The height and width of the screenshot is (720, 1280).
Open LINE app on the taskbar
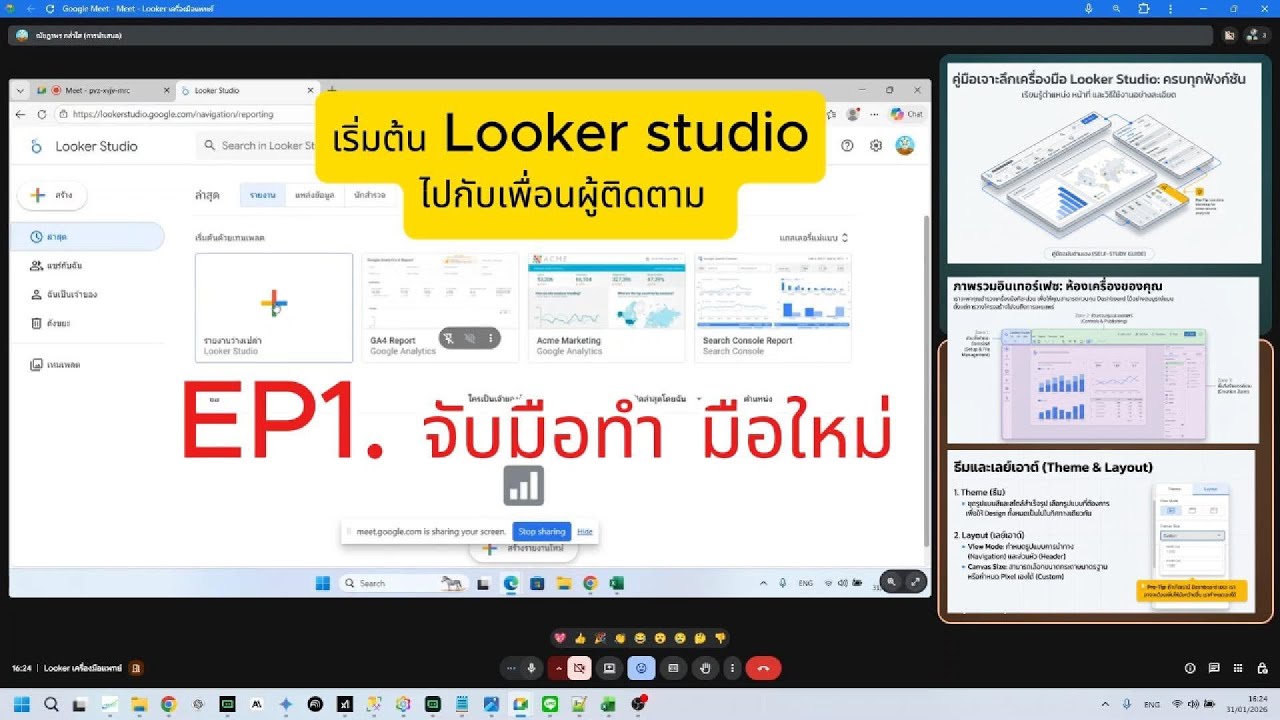549,704
